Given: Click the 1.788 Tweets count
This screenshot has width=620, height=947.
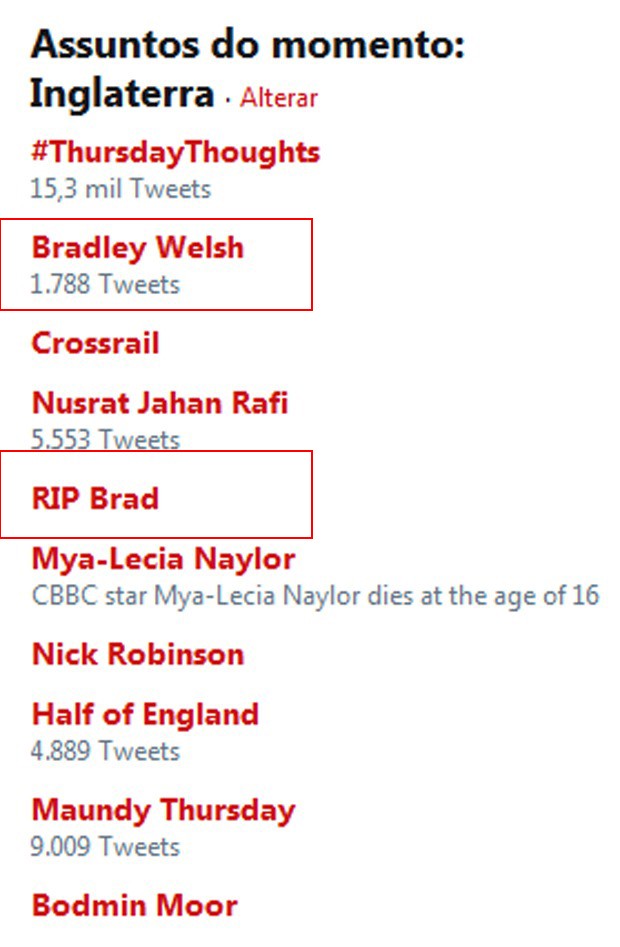Looking at the screenshot, I should pos(105,284).
